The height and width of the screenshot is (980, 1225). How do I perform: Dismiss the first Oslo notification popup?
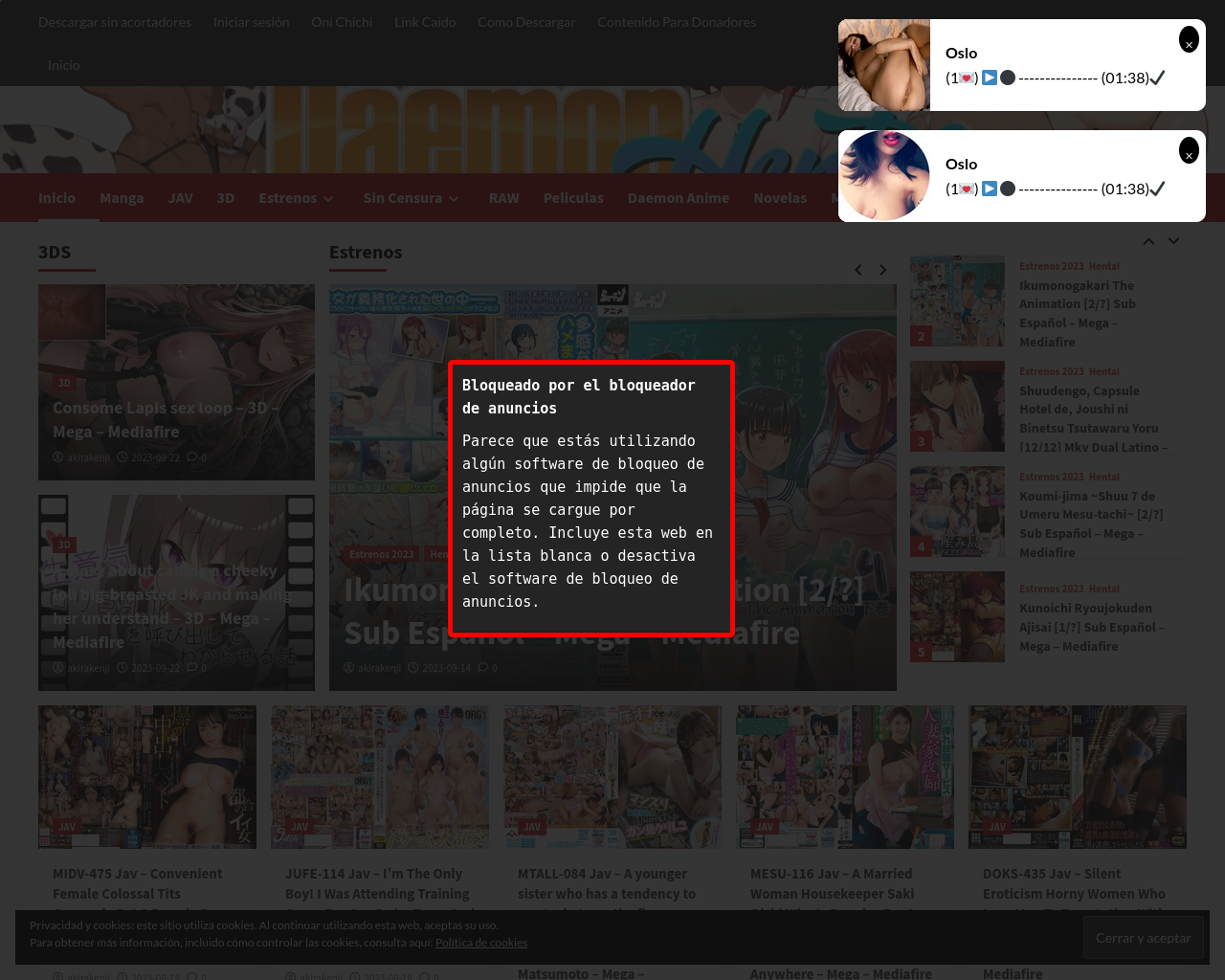coord(1189,39)
